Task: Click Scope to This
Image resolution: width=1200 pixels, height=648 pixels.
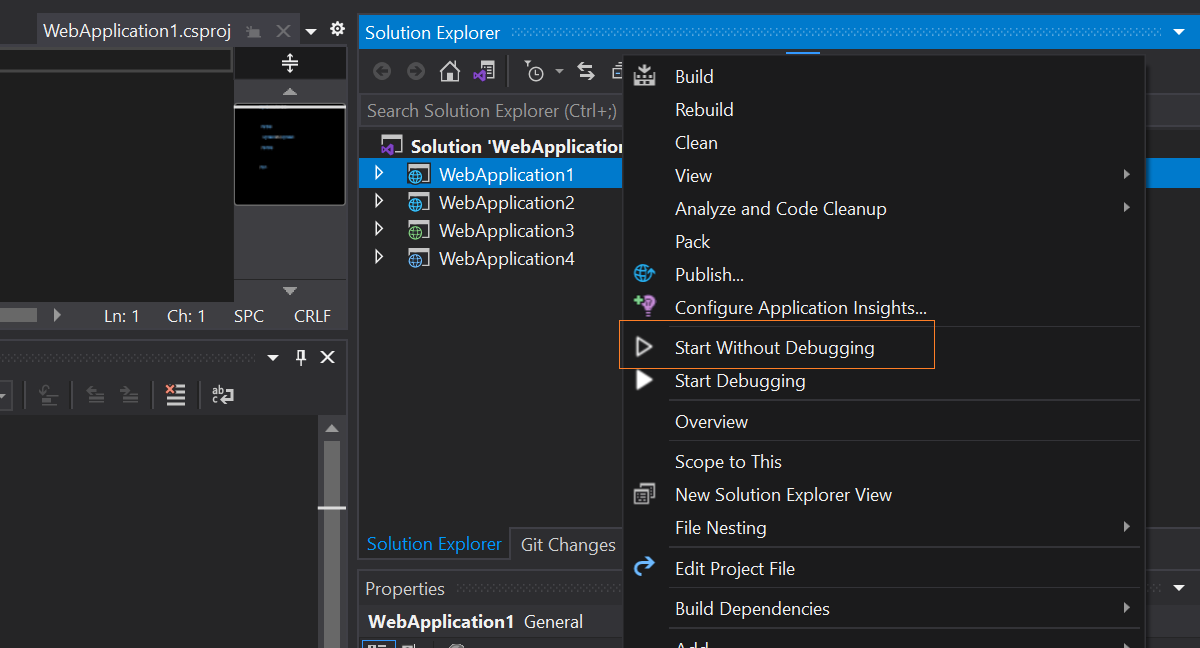Action: click(x=728, y=461)
